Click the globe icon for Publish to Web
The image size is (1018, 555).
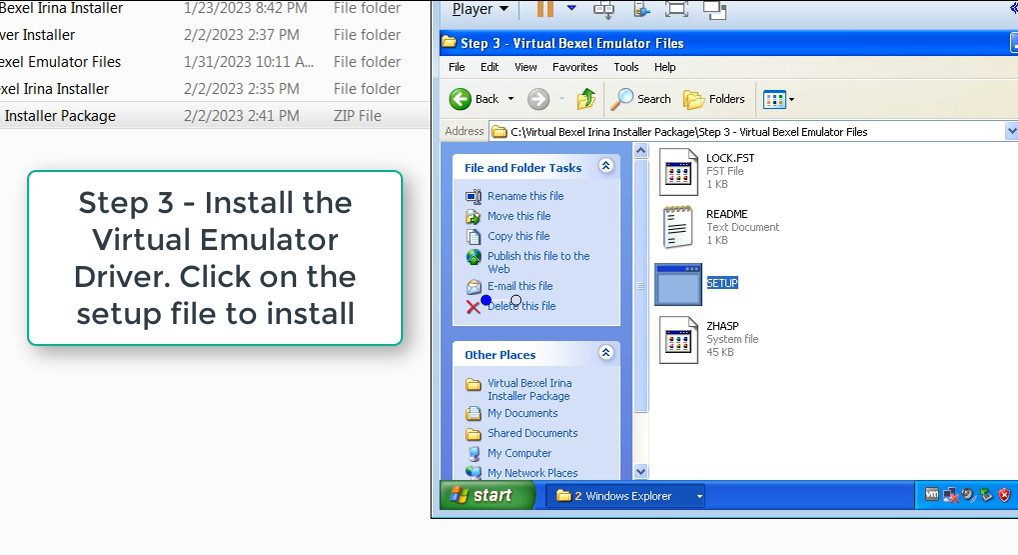pos(474,257)
